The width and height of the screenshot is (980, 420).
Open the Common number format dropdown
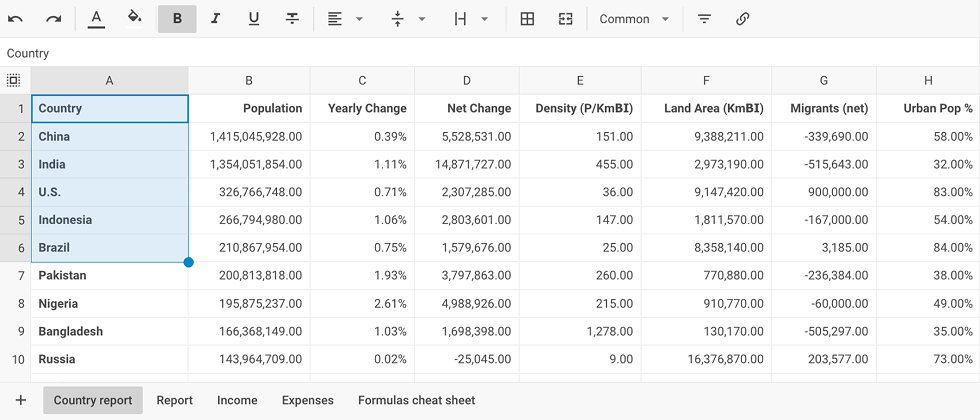point(634,19)
